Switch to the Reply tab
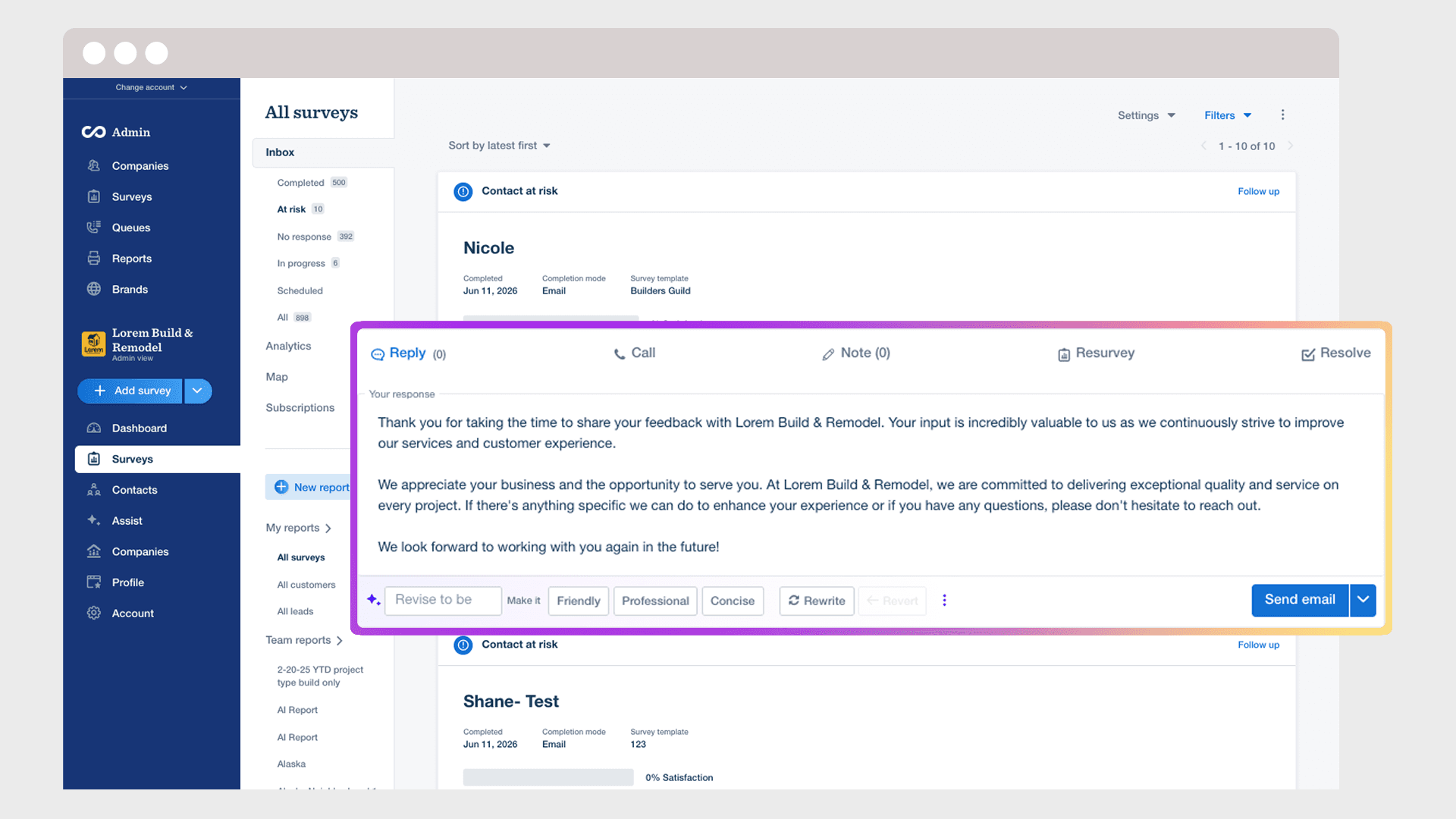 click(408, 353)
